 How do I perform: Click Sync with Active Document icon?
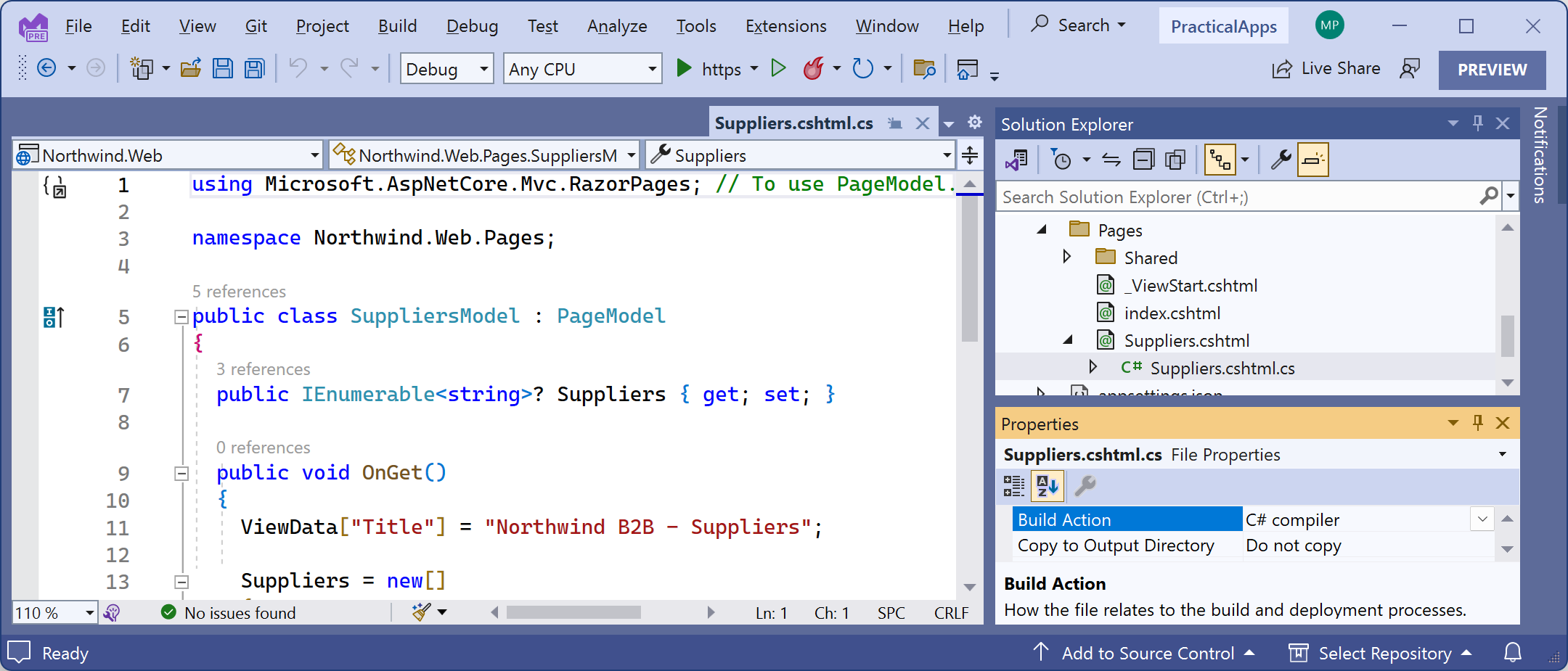pyautogui.click(x=1111, y=160)
